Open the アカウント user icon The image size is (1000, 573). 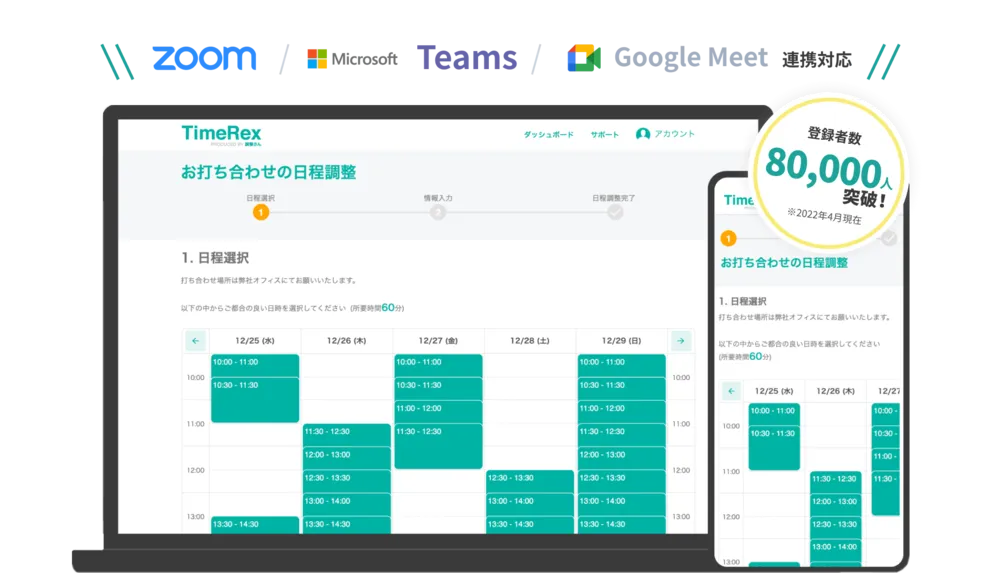click(643, 134)
